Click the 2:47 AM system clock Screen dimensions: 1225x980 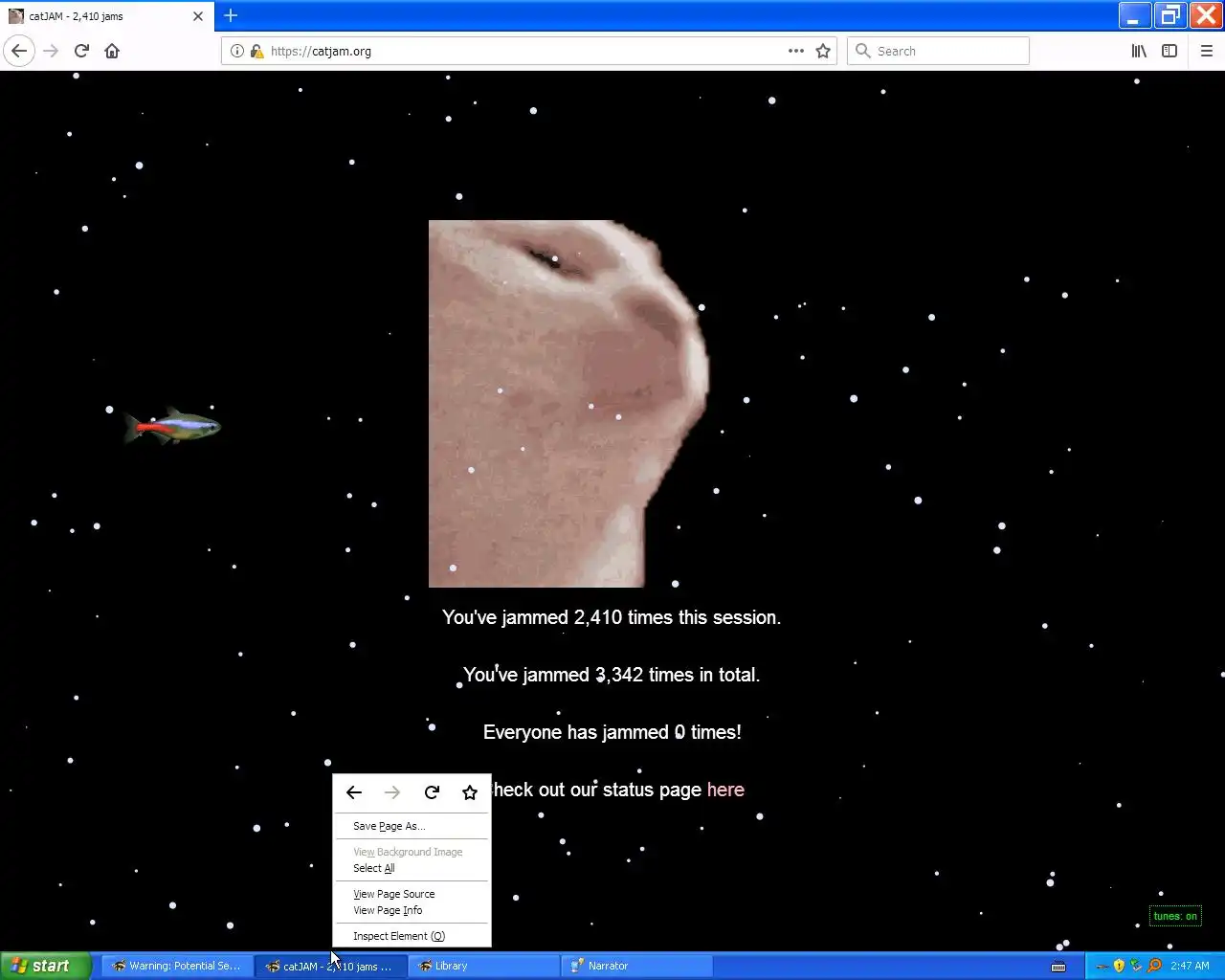coord(1190,966)
